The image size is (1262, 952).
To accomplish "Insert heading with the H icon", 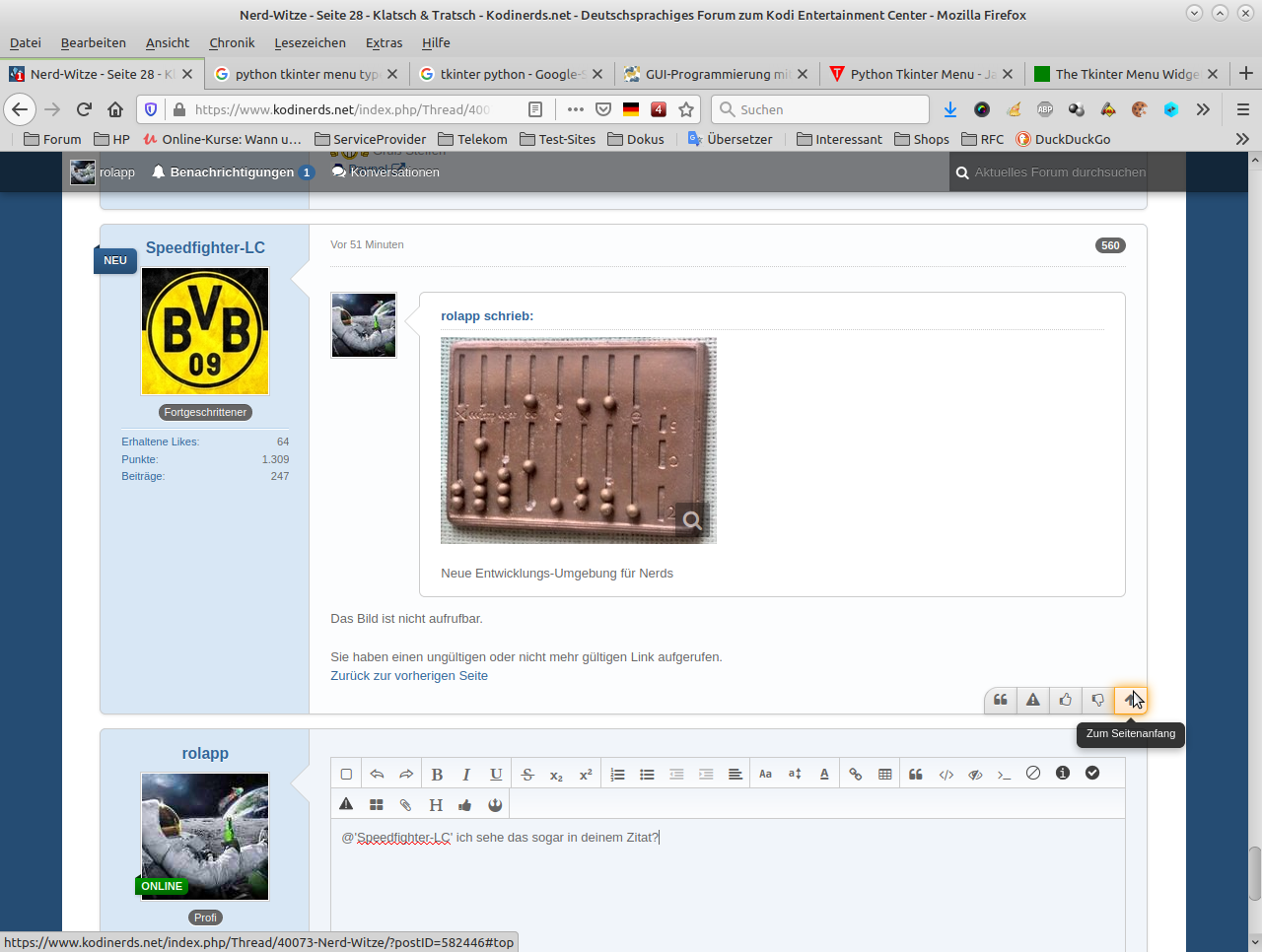I will pos(436,804).
